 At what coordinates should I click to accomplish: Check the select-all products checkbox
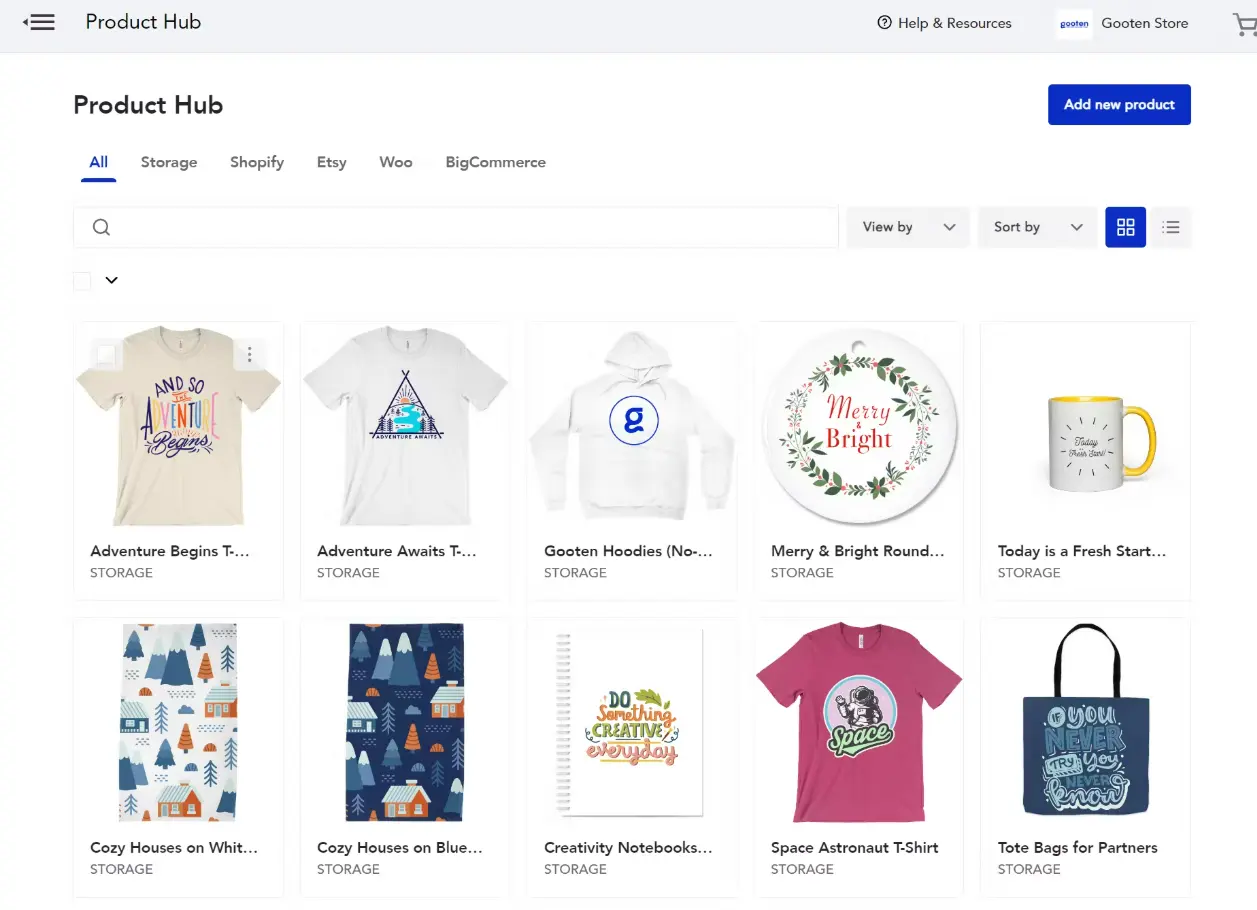pos(82,280)
